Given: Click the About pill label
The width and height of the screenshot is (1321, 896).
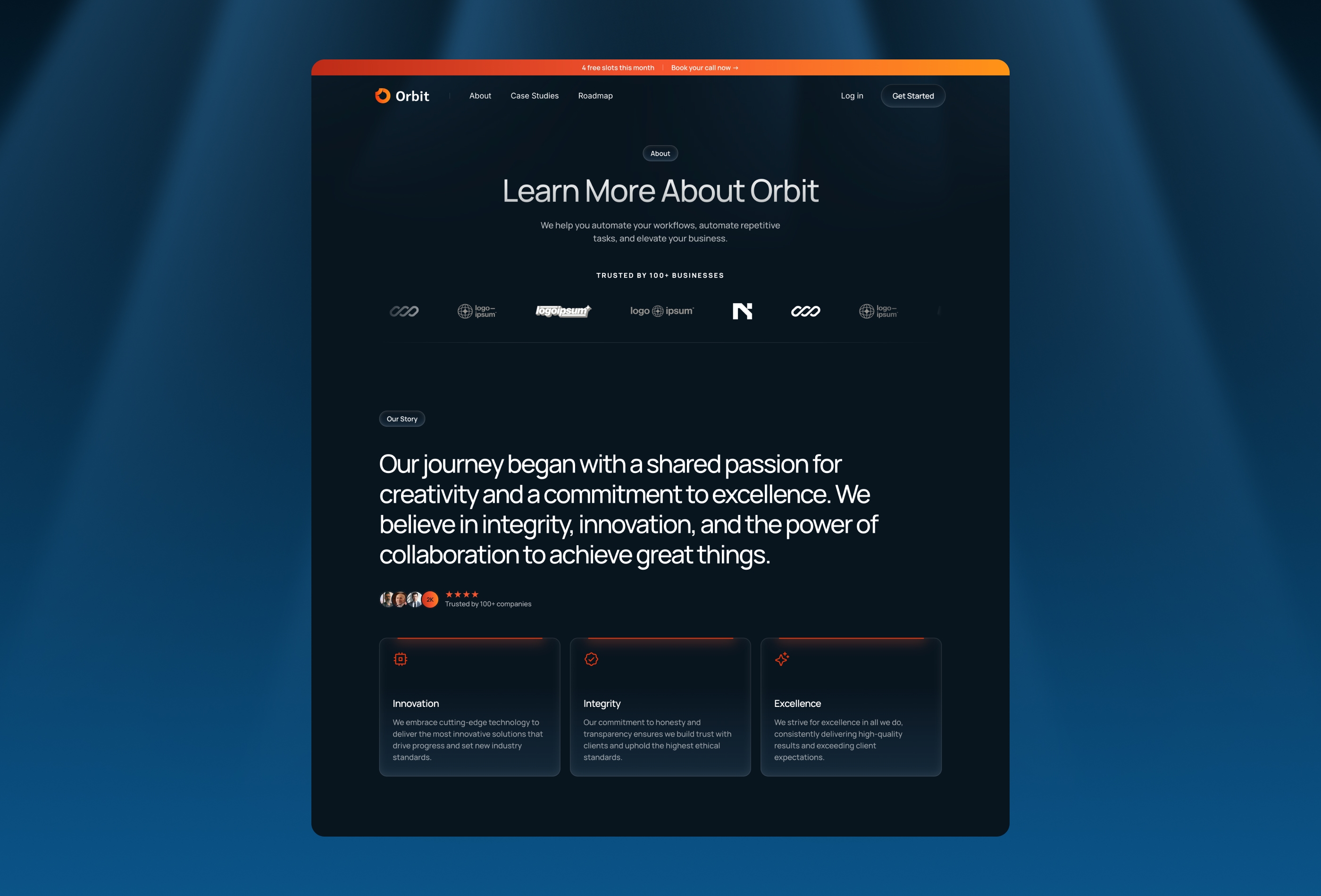Looking at the screenshot, I should (x=660, y=153).
